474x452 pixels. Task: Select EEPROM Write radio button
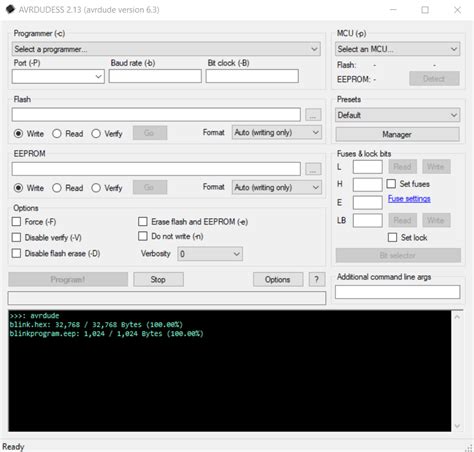[x=18, y=188]
